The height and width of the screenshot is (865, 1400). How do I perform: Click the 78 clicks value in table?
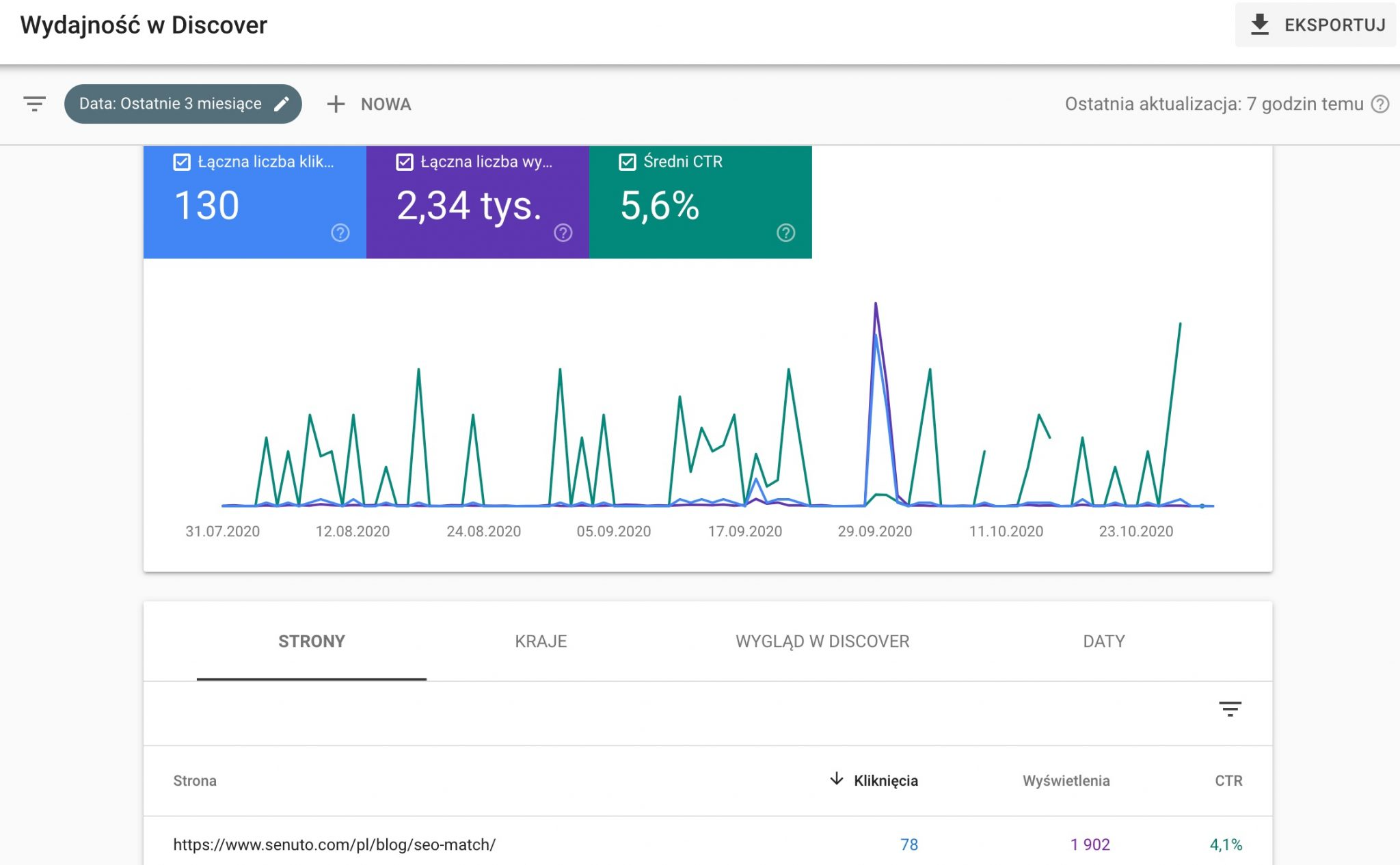[x=909, y=845]
